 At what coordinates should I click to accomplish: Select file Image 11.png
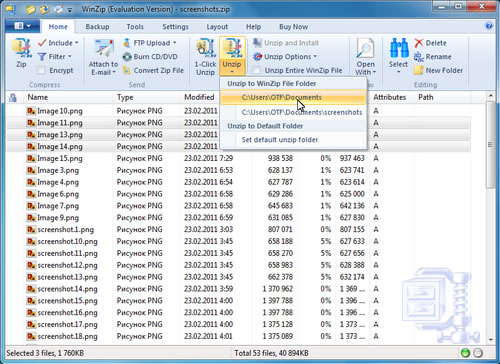click(60, 123)
